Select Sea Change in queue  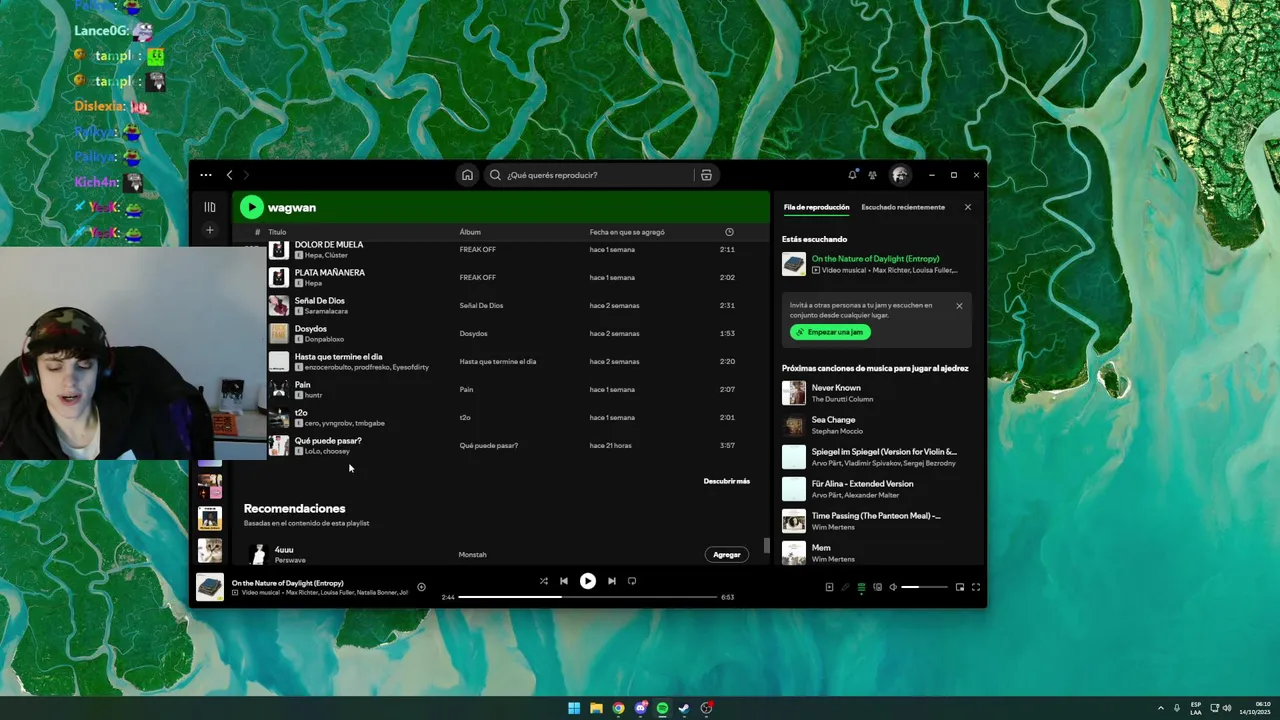(875, 425)
